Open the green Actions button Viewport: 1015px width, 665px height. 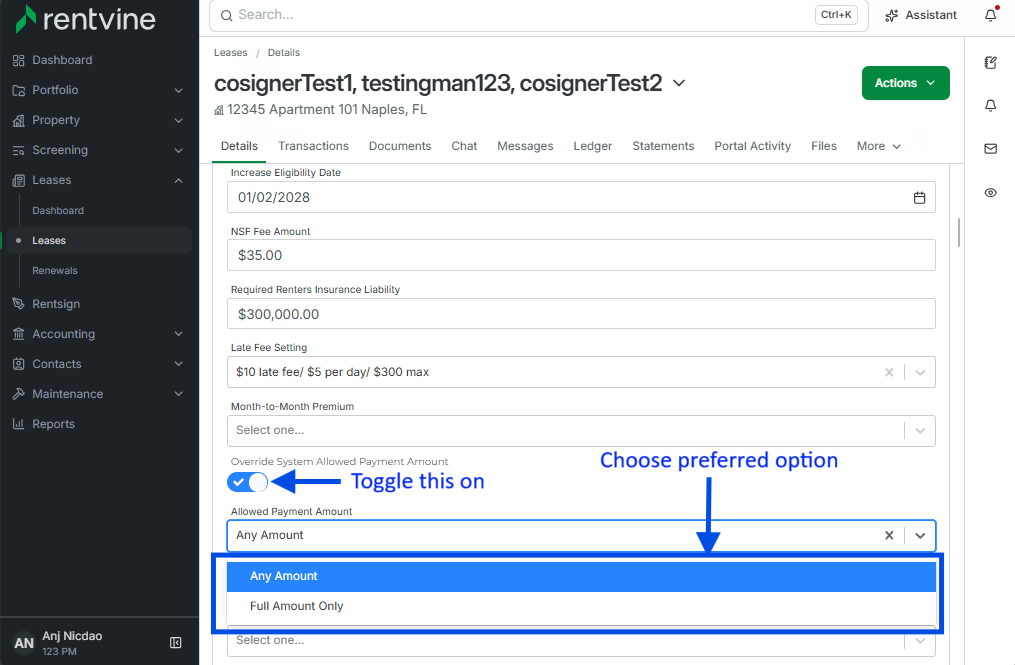(906, 83)
